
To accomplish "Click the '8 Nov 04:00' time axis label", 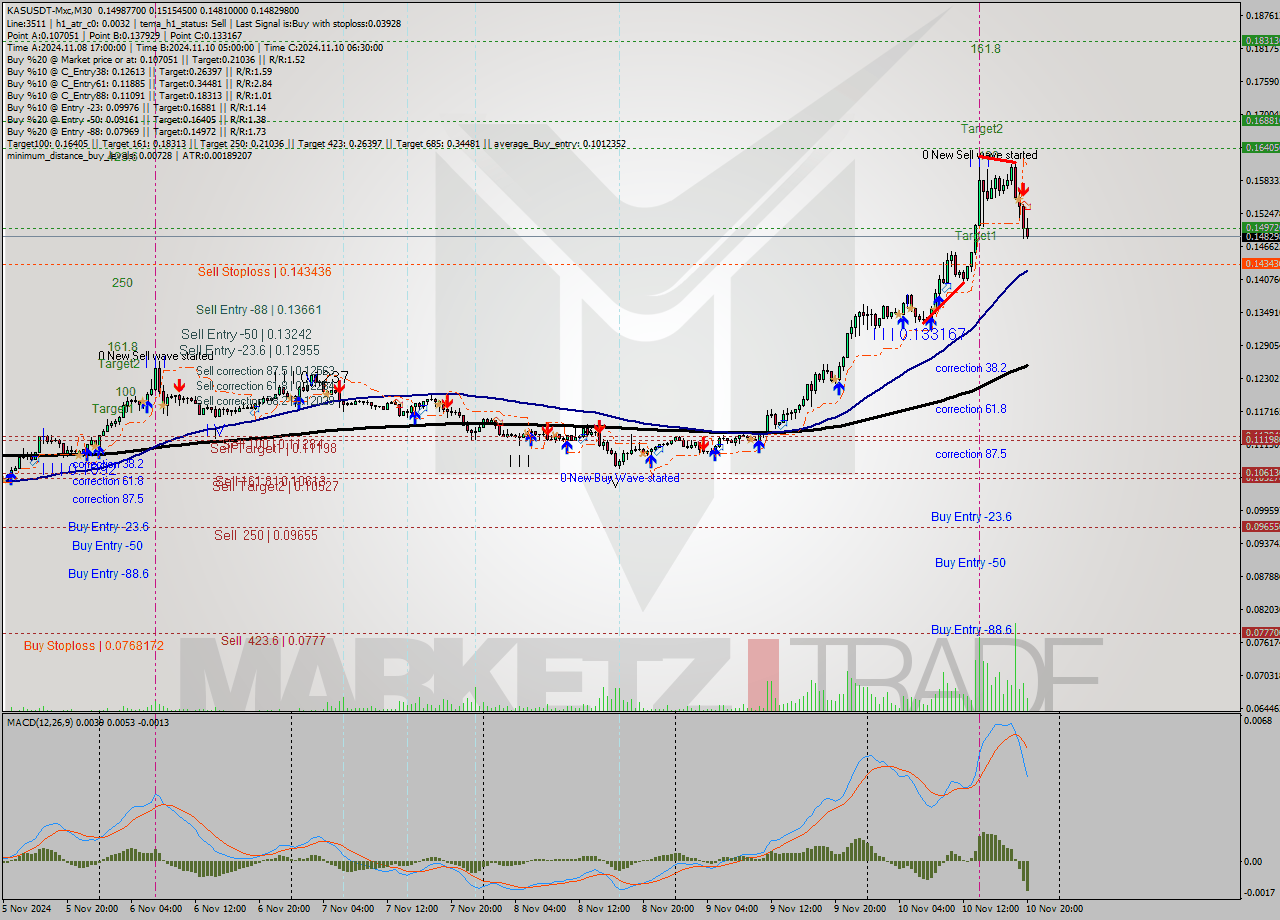I will click(x=541, y=909).
